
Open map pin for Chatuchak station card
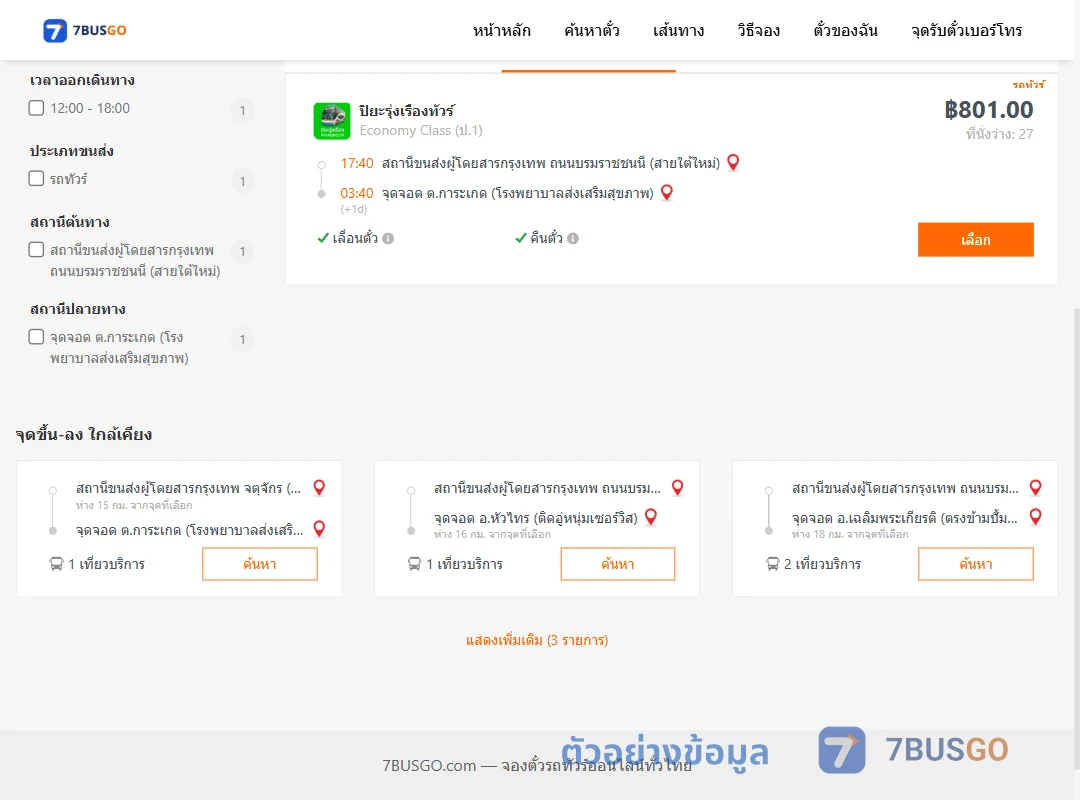point(320,488)
